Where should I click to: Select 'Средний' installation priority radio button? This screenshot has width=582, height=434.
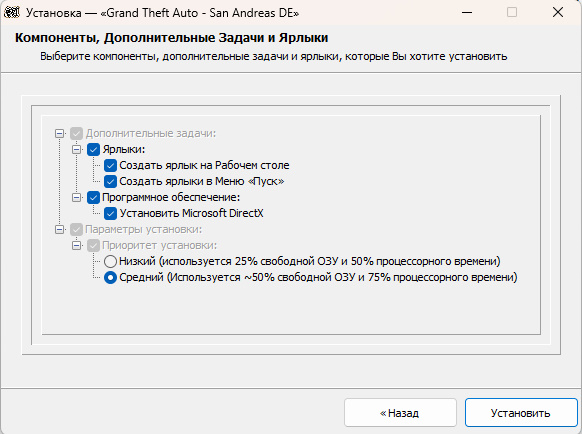point(110,277)
